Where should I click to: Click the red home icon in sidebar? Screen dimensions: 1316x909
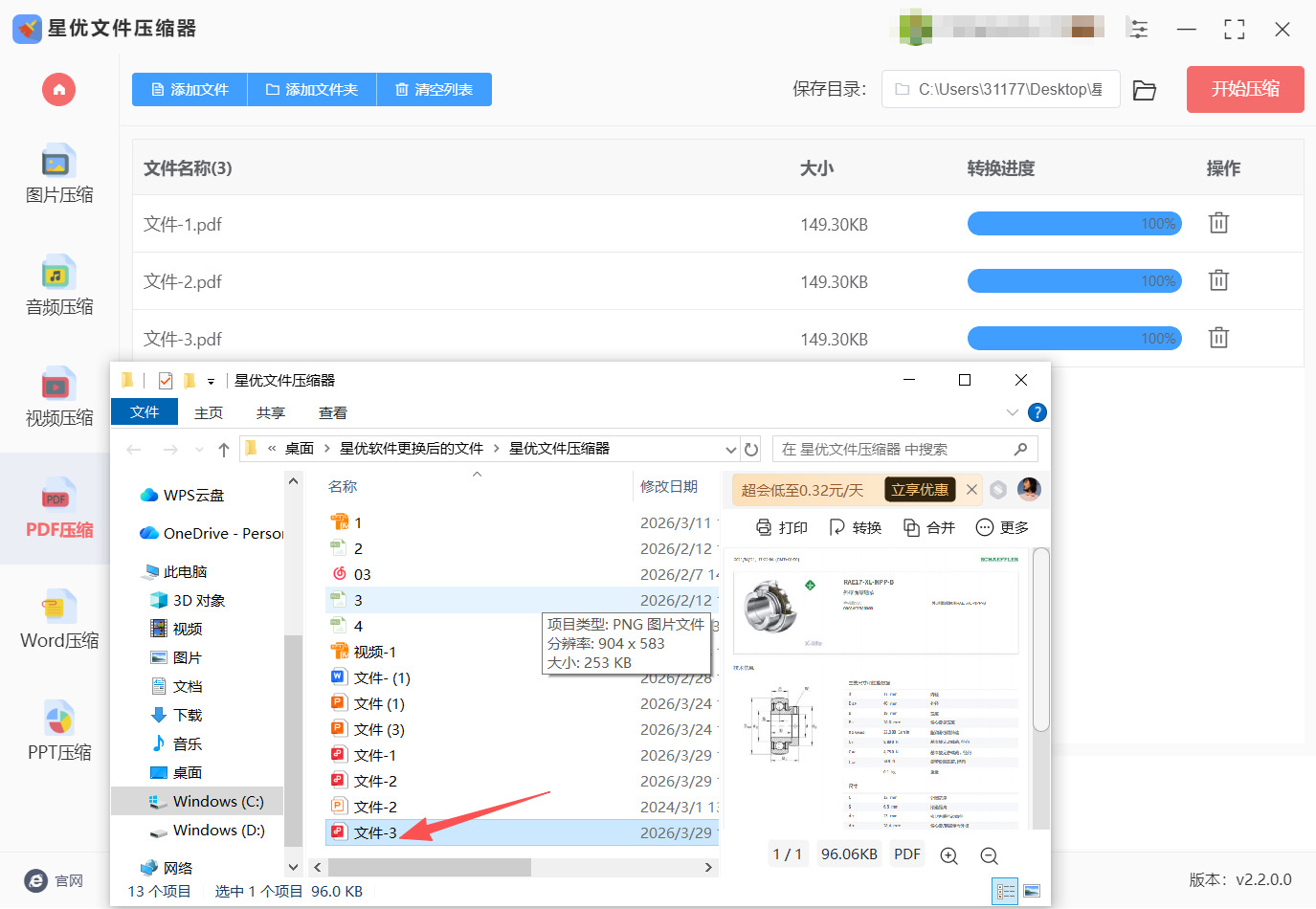(58, 90)
